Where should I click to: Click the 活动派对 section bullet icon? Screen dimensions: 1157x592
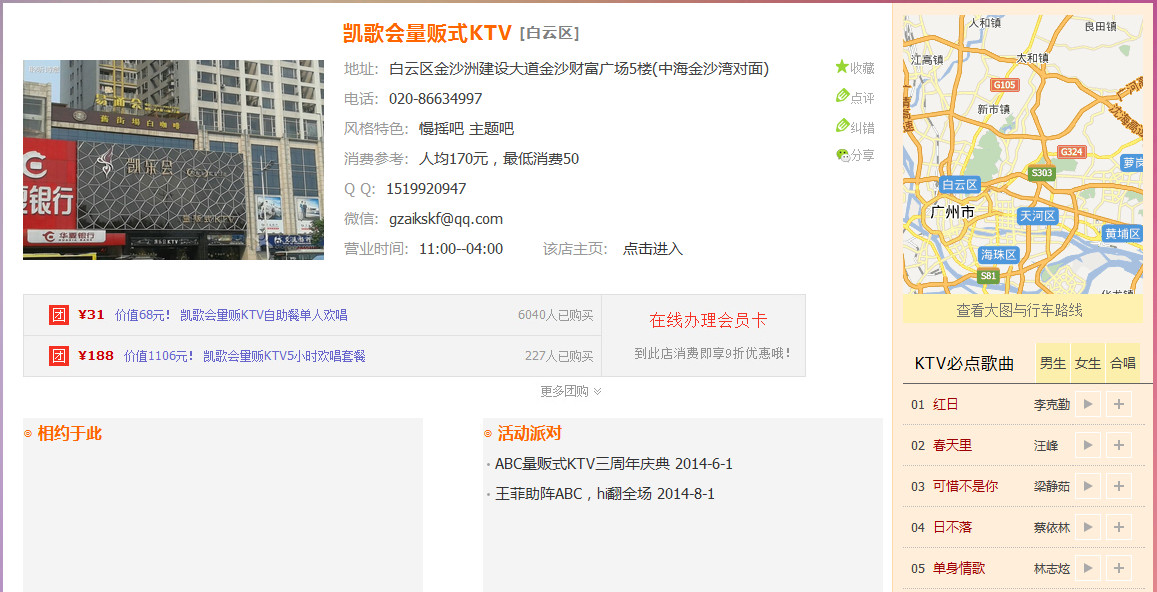[488, 434]
